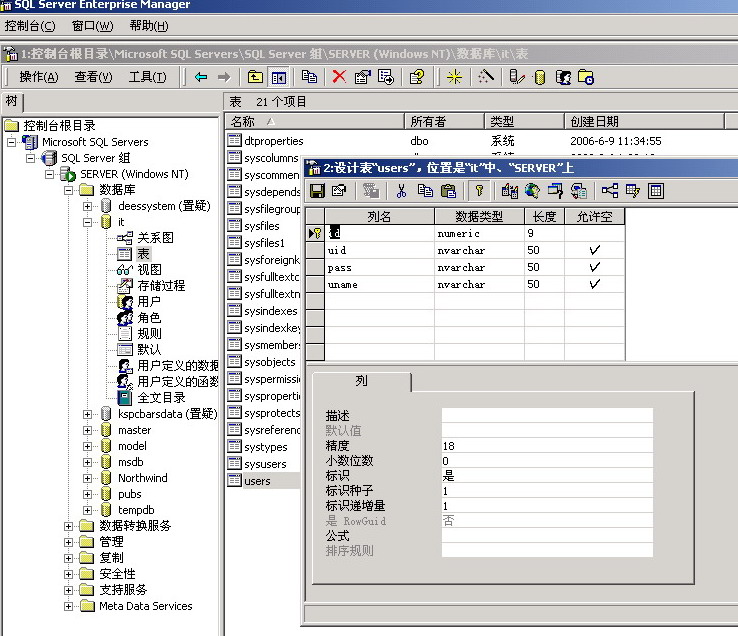Select the sysobjects table row
Screen dimensions: 738x636
click(270, 362)
